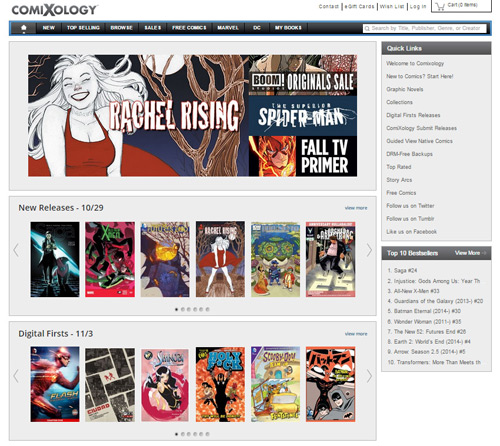Image resolution: width=500 pixels, height=446 pixels.
Task: Open bestseller Arrow: Season 2.5 #5
Action: 426,352
